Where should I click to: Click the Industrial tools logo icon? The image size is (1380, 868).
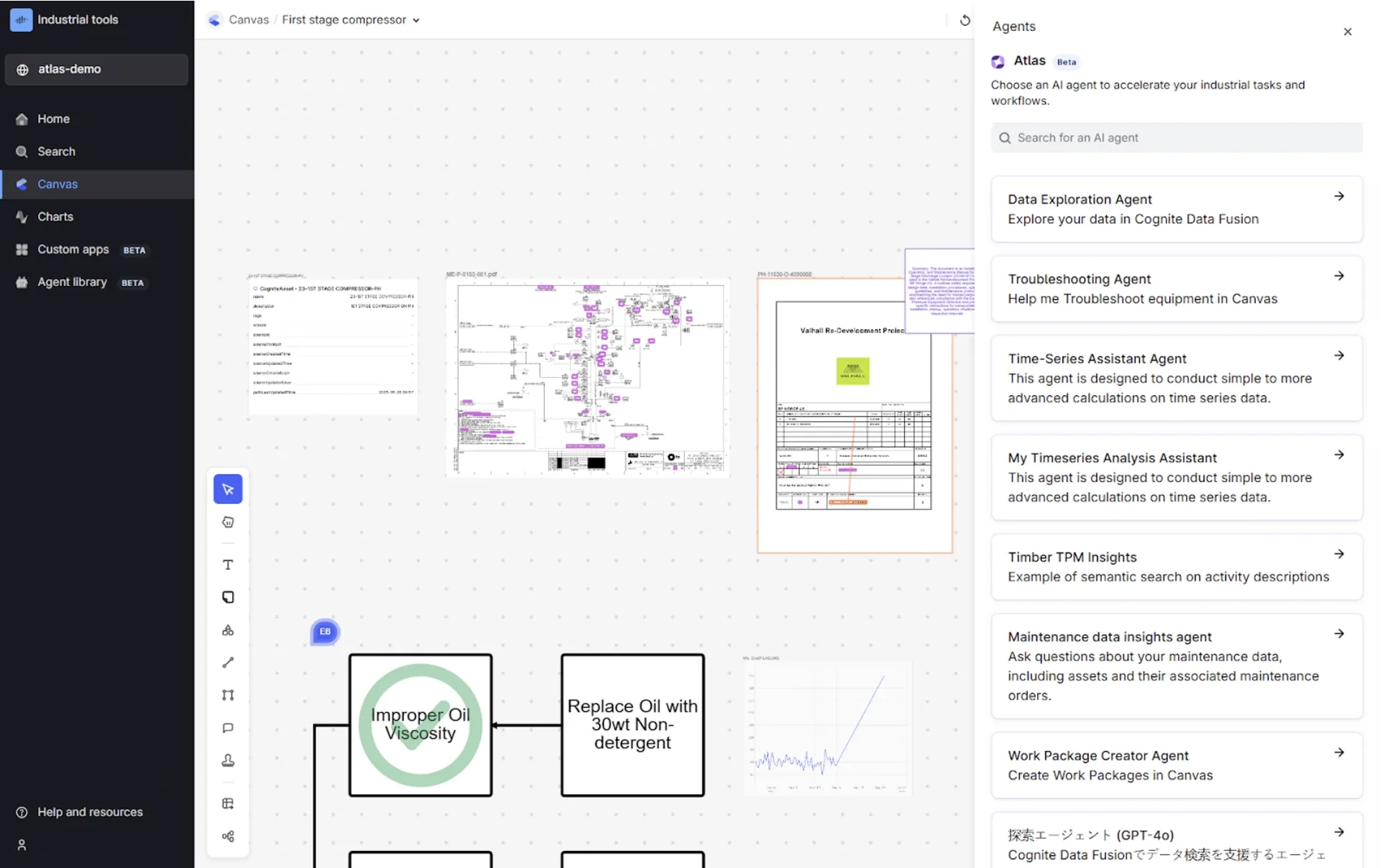click(x=21, y=20)
